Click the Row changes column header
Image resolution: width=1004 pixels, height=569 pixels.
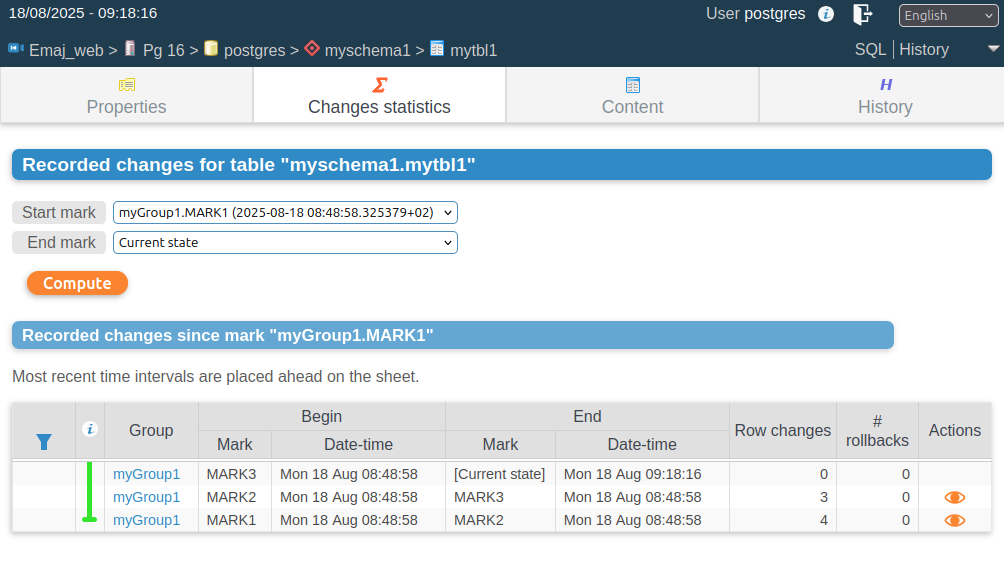click(x=782, y=430)
